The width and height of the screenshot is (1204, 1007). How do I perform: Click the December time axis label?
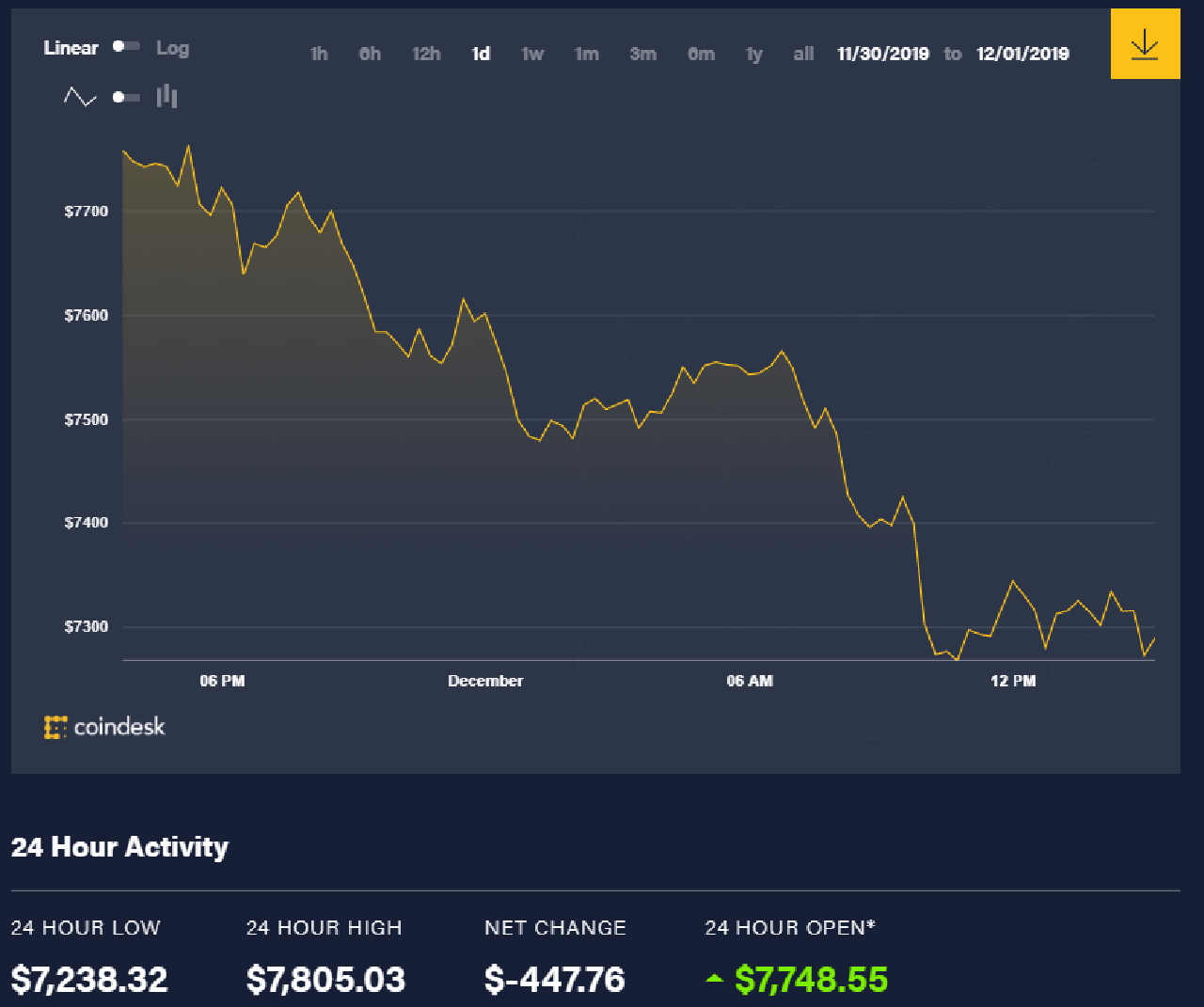tap(485, 681)
